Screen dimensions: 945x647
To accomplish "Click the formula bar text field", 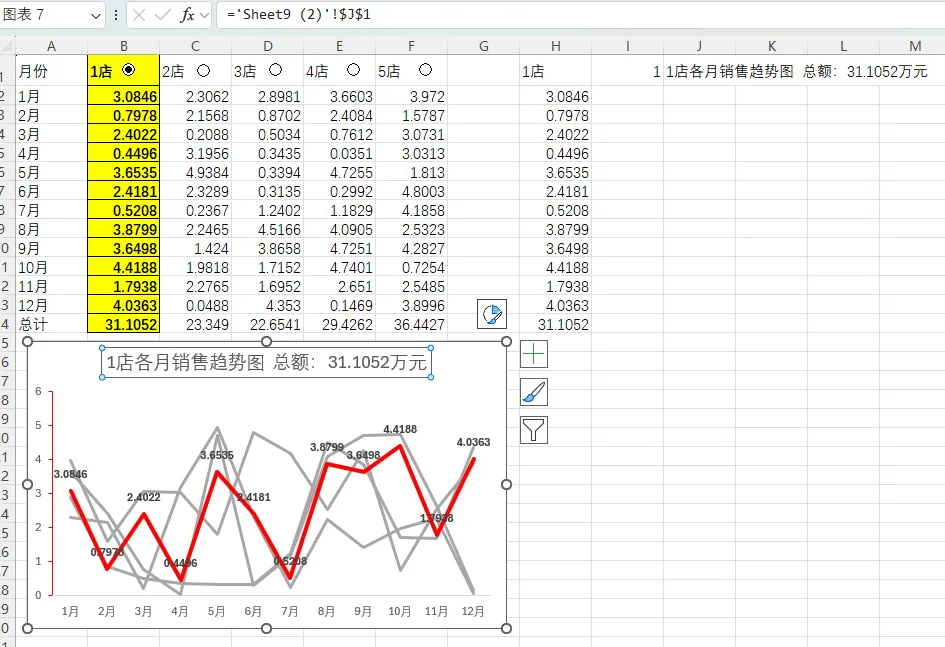I will click(580, 14).
